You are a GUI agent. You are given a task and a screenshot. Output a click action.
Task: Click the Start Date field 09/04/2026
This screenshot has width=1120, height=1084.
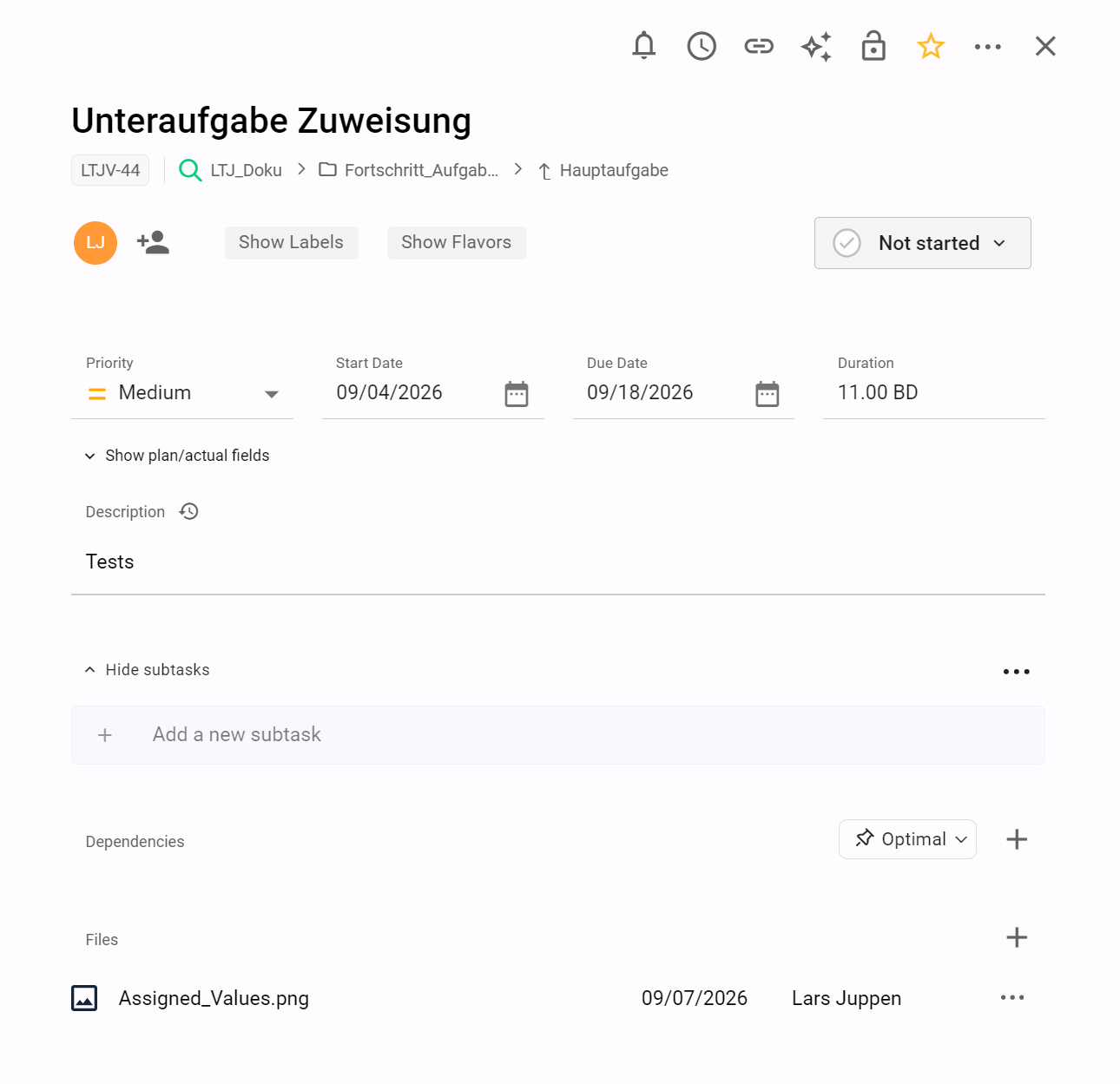[x=390, y=393]
